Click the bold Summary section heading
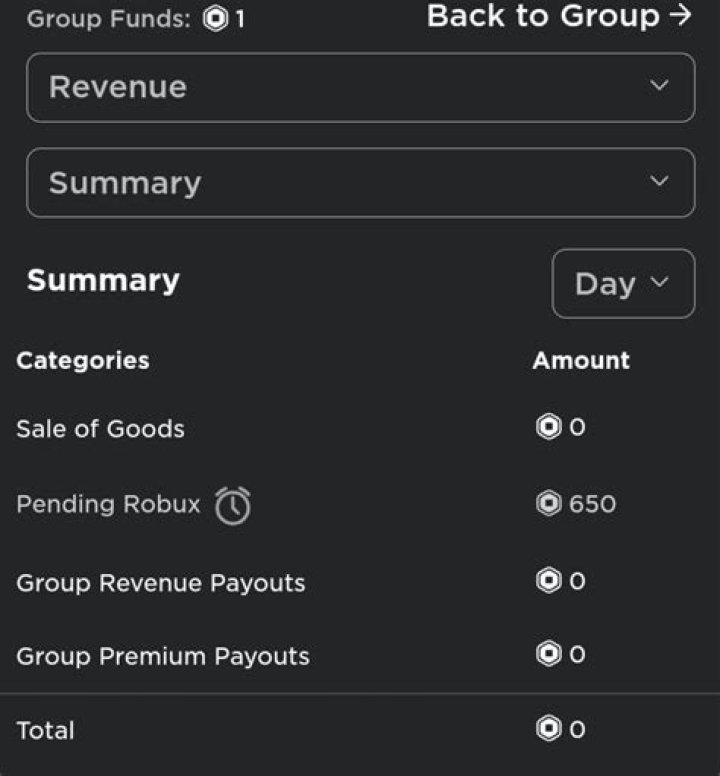This screenshot has height=776, width=720. tap(103, 281)
